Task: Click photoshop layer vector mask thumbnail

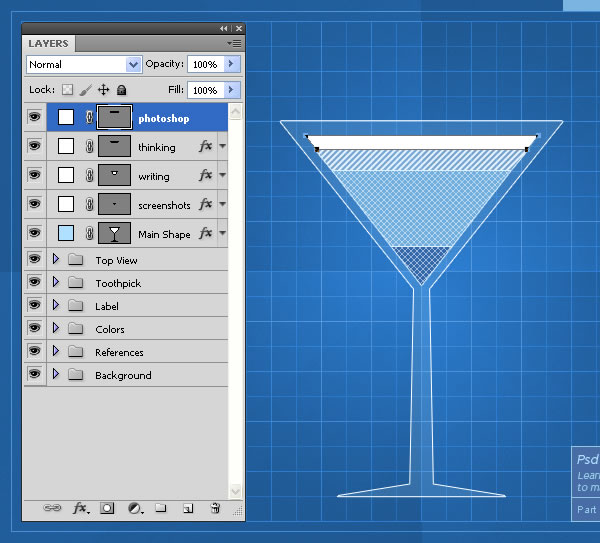Action: 114,117
